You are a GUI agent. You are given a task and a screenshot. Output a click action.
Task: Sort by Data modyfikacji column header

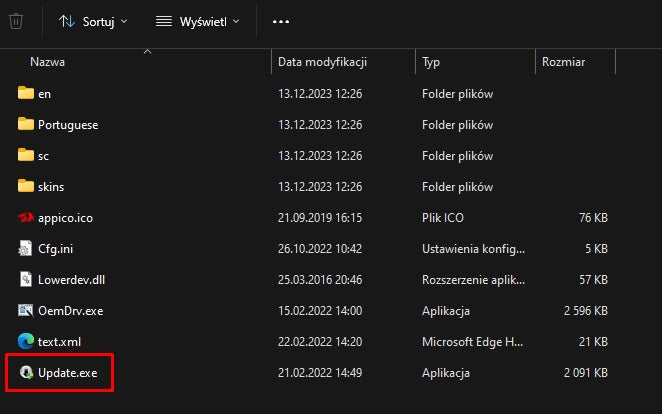point(322,62)
